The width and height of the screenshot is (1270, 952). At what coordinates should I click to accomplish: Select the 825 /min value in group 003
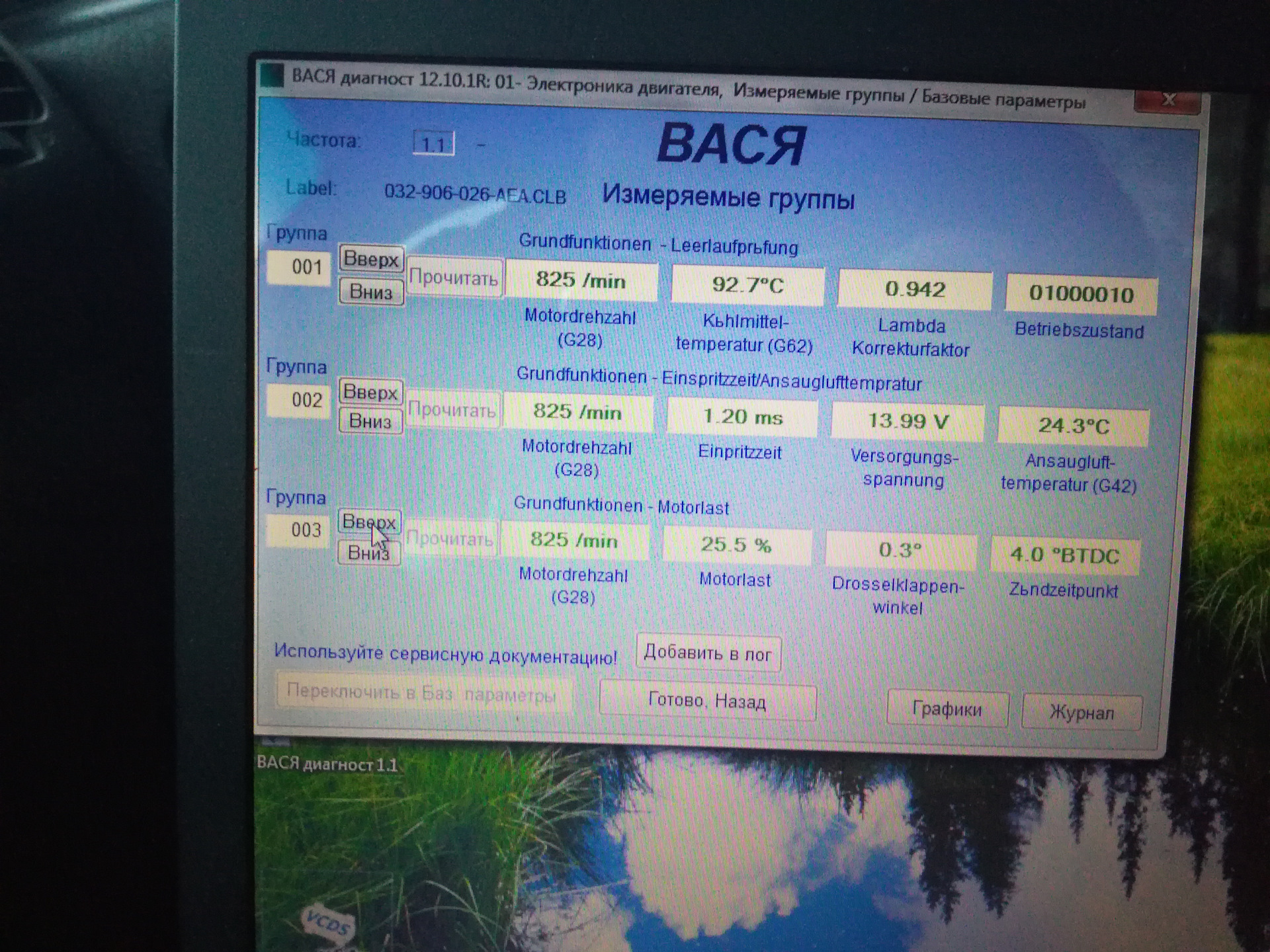(x=574, y=540)
